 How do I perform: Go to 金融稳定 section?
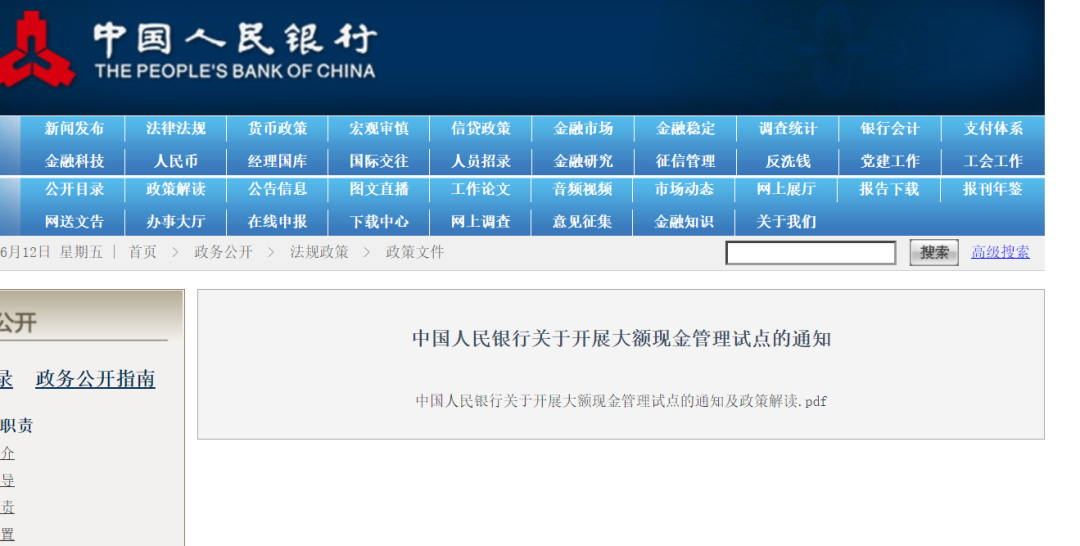pos(685,129)
